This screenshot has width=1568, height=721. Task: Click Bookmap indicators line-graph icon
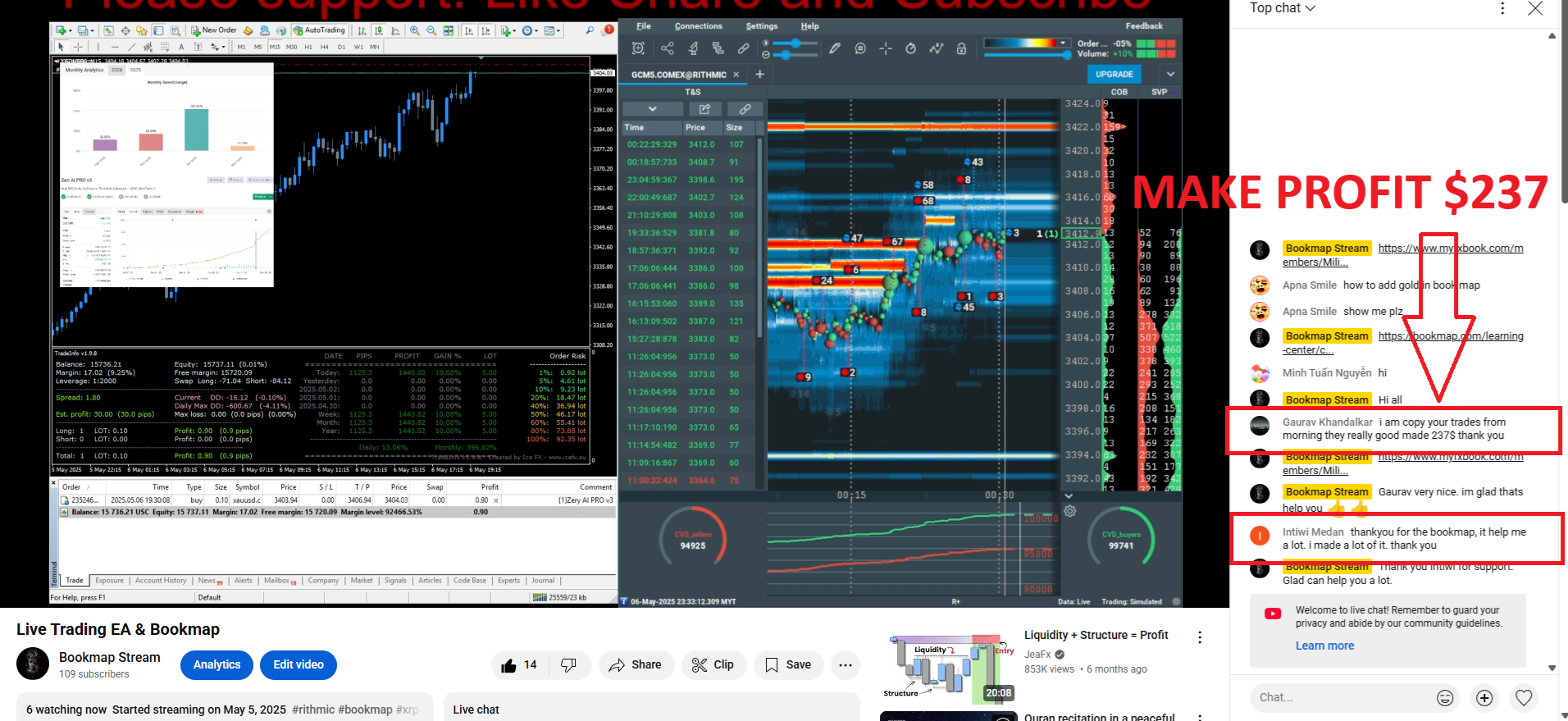point(936,48)
